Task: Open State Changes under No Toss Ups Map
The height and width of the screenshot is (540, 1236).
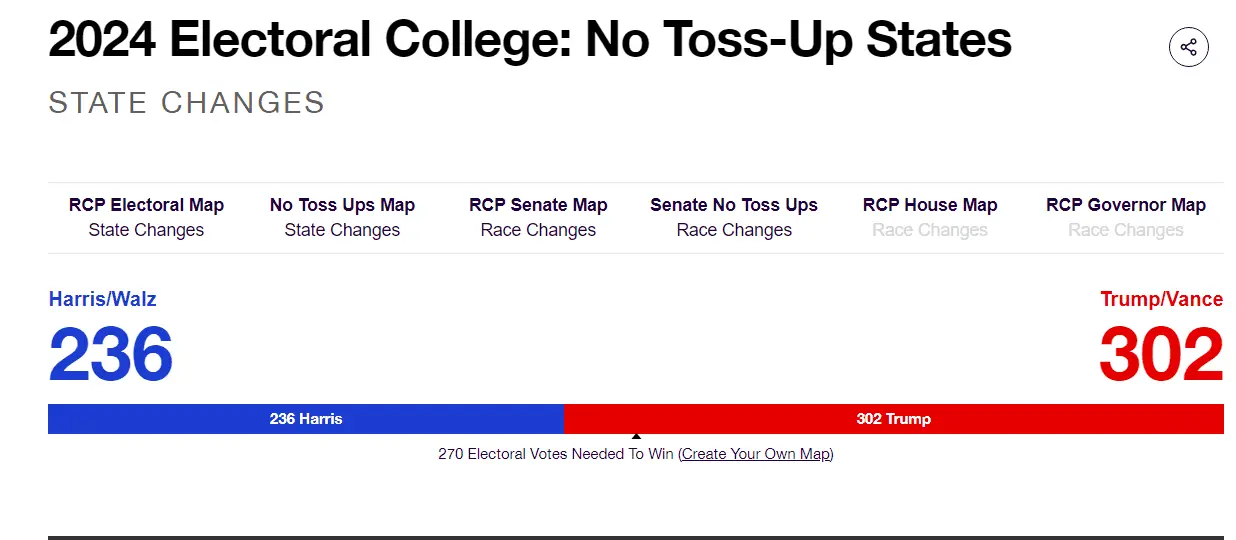Action: pos(342,230)
